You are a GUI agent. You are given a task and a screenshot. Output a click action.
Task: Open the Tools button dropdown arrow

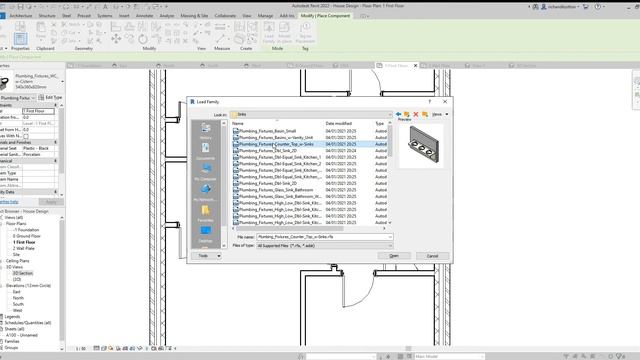click(x=219, y=256)
